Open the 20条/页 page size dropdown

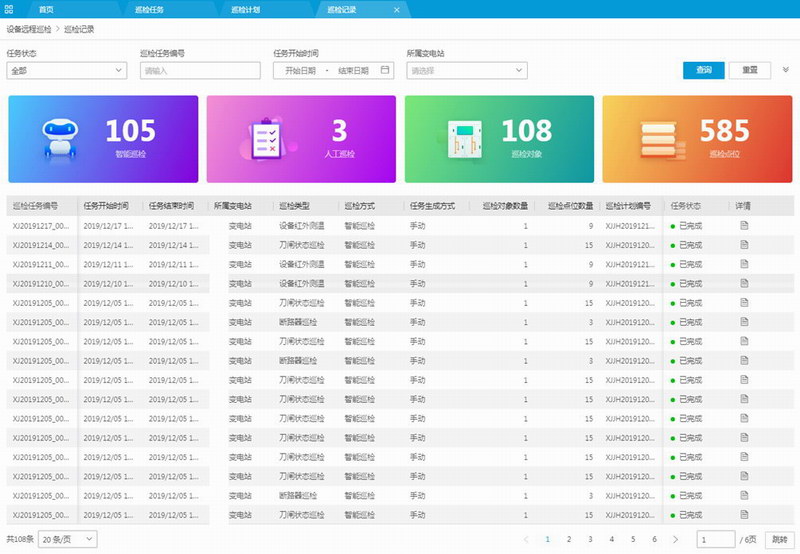click(68, 539)
